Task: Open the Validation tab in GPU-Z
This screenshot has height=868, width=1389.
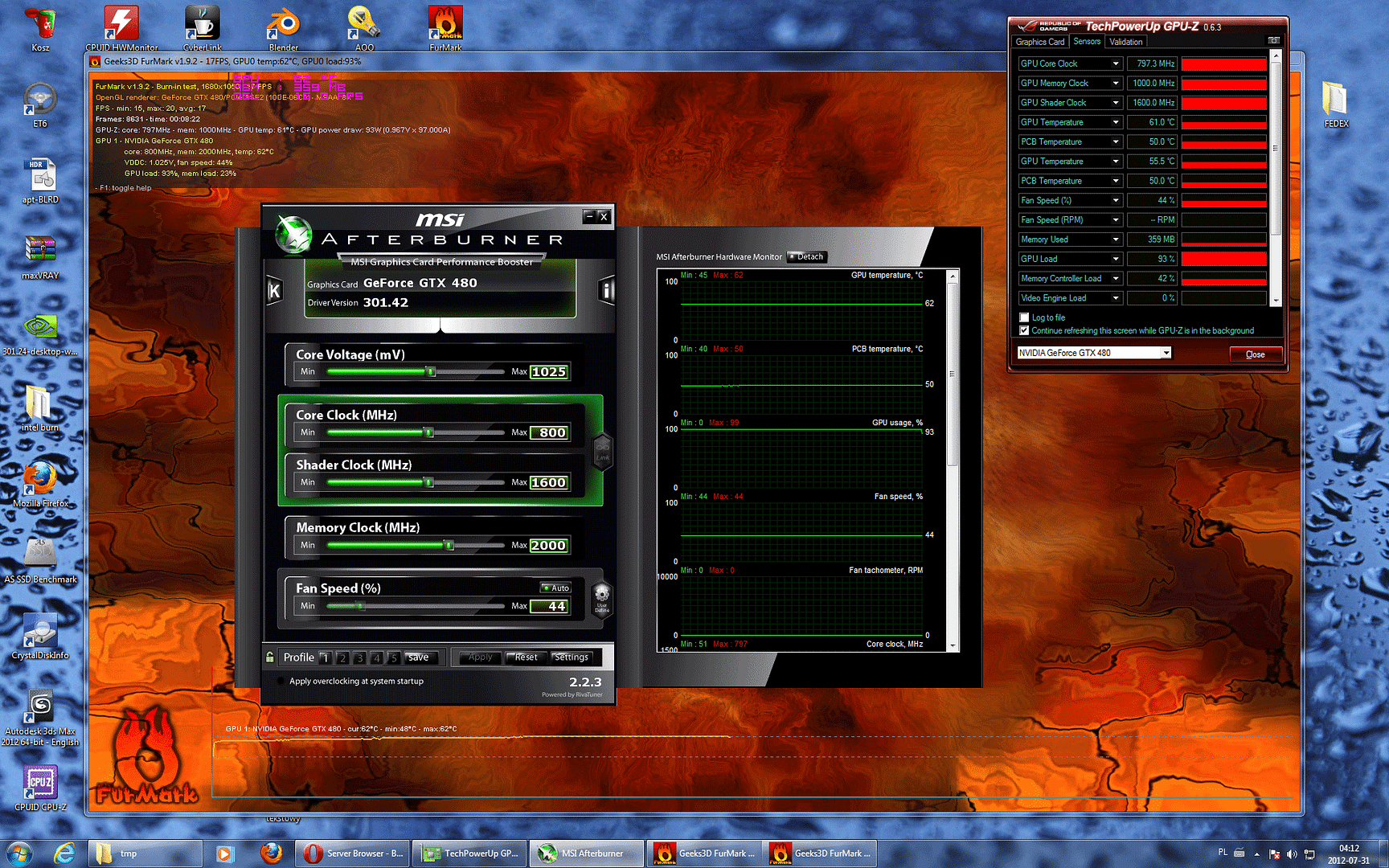Action: click(1125, 42)
